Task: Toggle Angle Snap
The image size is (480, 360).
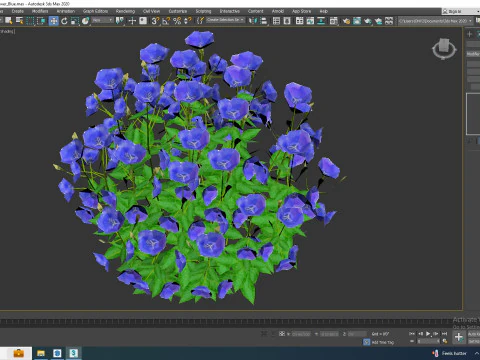Action: pyautogui.click(x=166, y=21)
